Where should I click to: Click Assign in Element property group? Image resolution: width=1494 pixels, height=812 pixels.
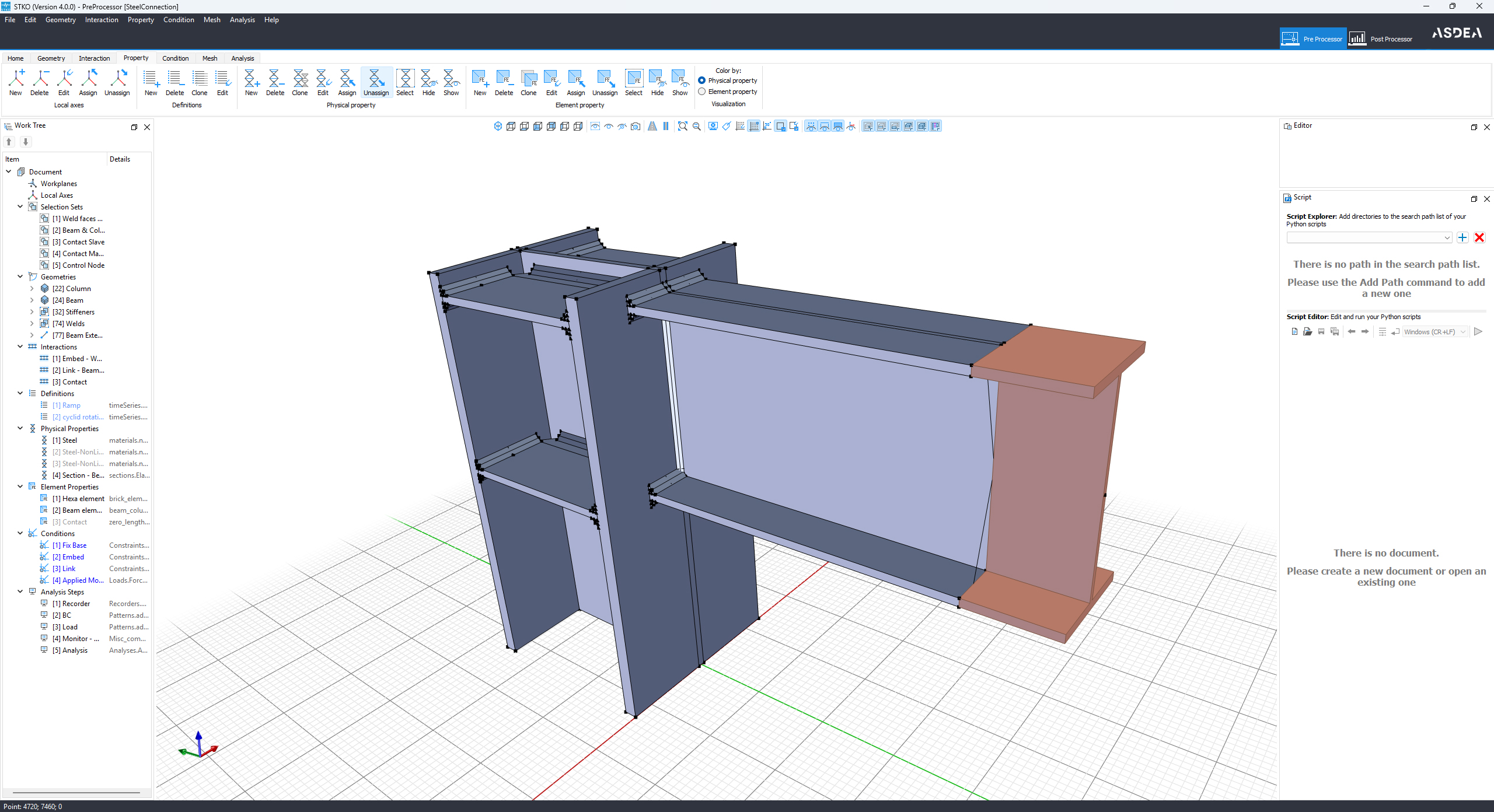tap(576, 83)
